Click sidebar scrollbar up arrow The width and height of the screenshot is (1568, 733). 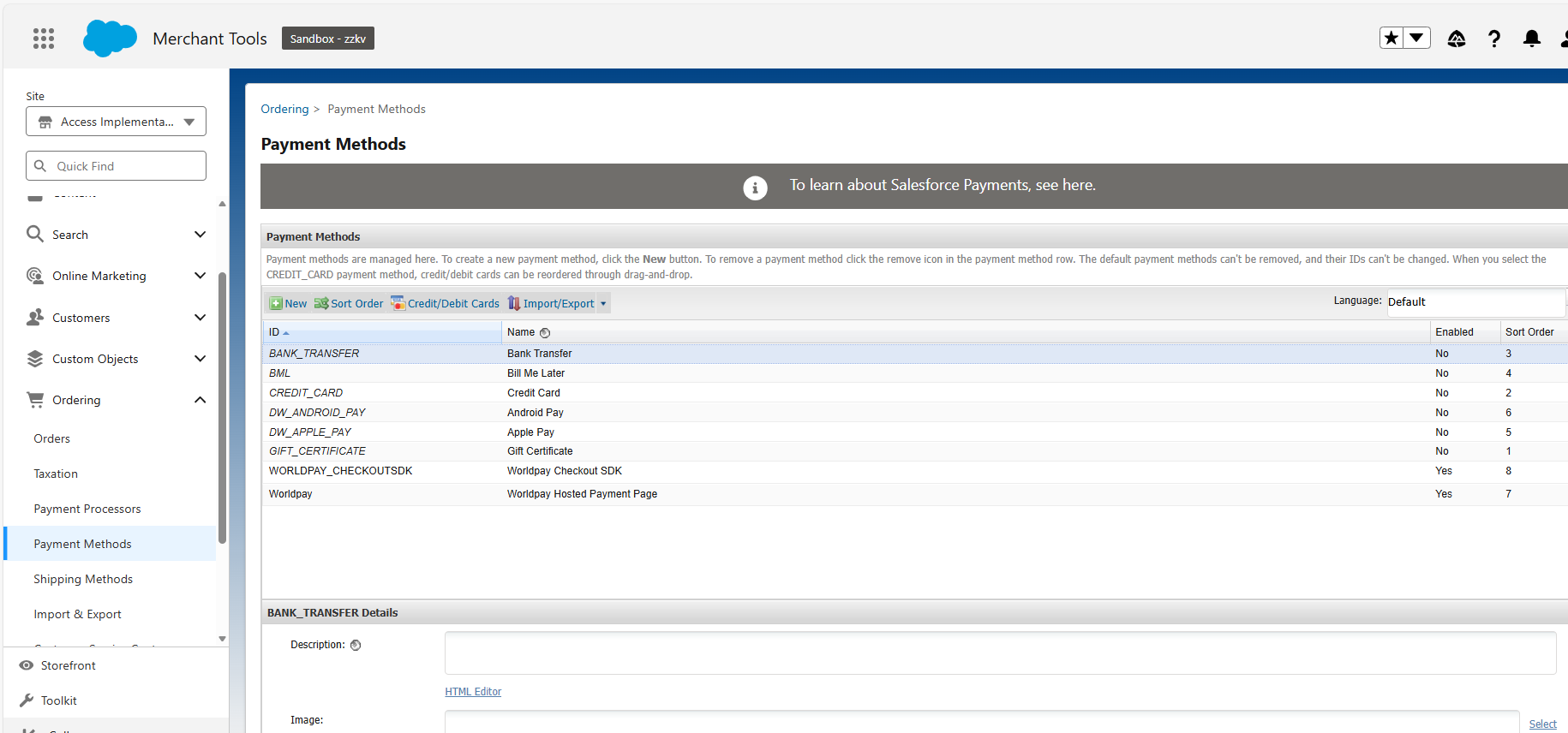222,204
